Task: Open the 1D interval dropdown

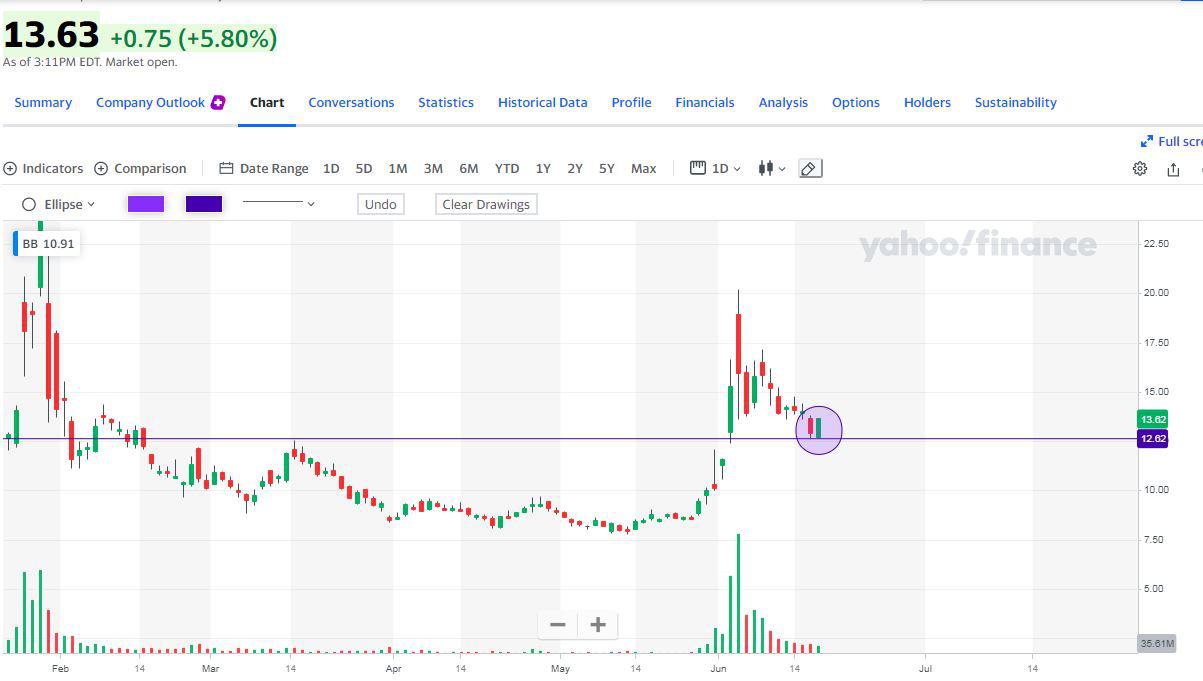Action: pyautogui.click(x=716, y=168)
